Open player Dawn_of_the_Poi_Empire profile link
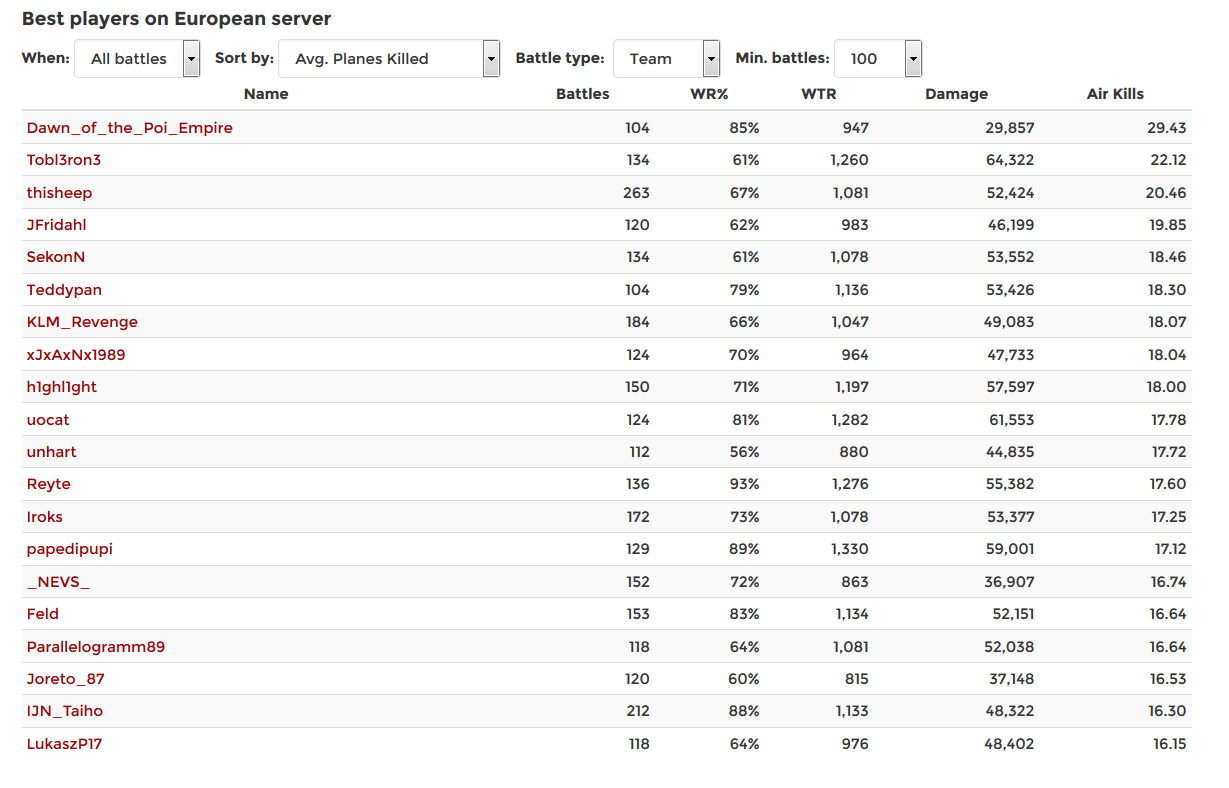Screen dimensions: 1229x788 130,128
